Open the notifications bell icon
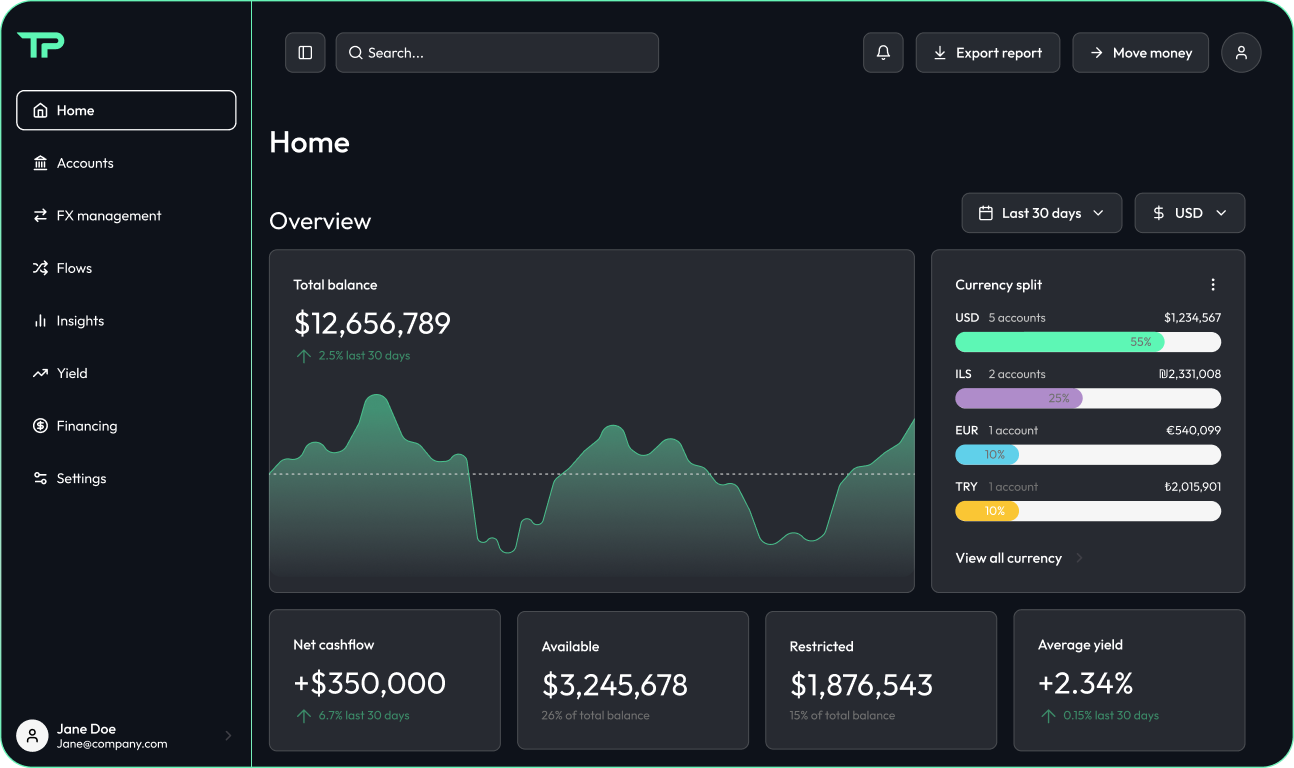Image resolution: width=1294 pixels, height=768 pixels. pyautogui.click(x=883, y=52)
